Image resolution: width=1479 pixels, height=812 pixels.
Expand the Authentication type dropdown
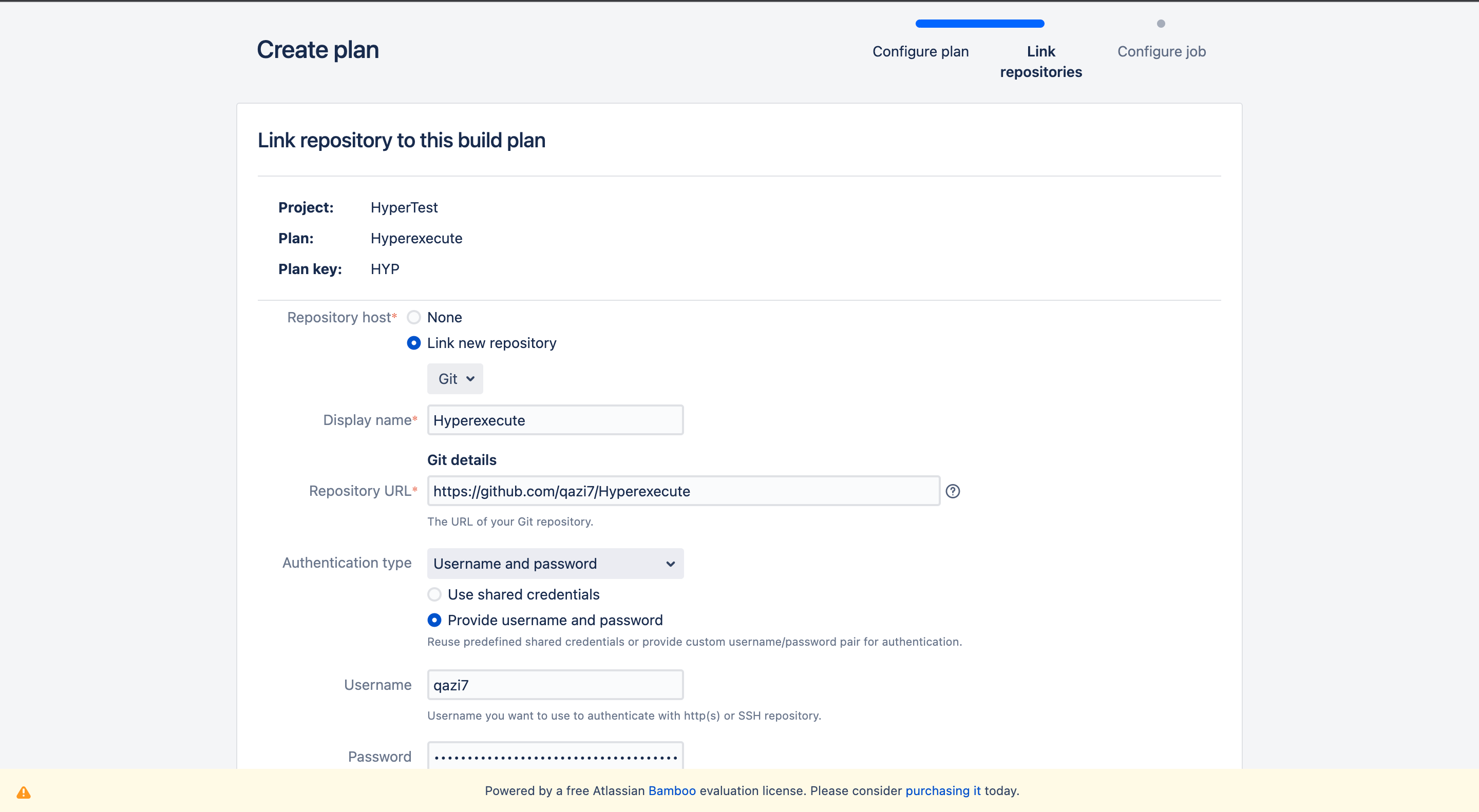(555, 564)
